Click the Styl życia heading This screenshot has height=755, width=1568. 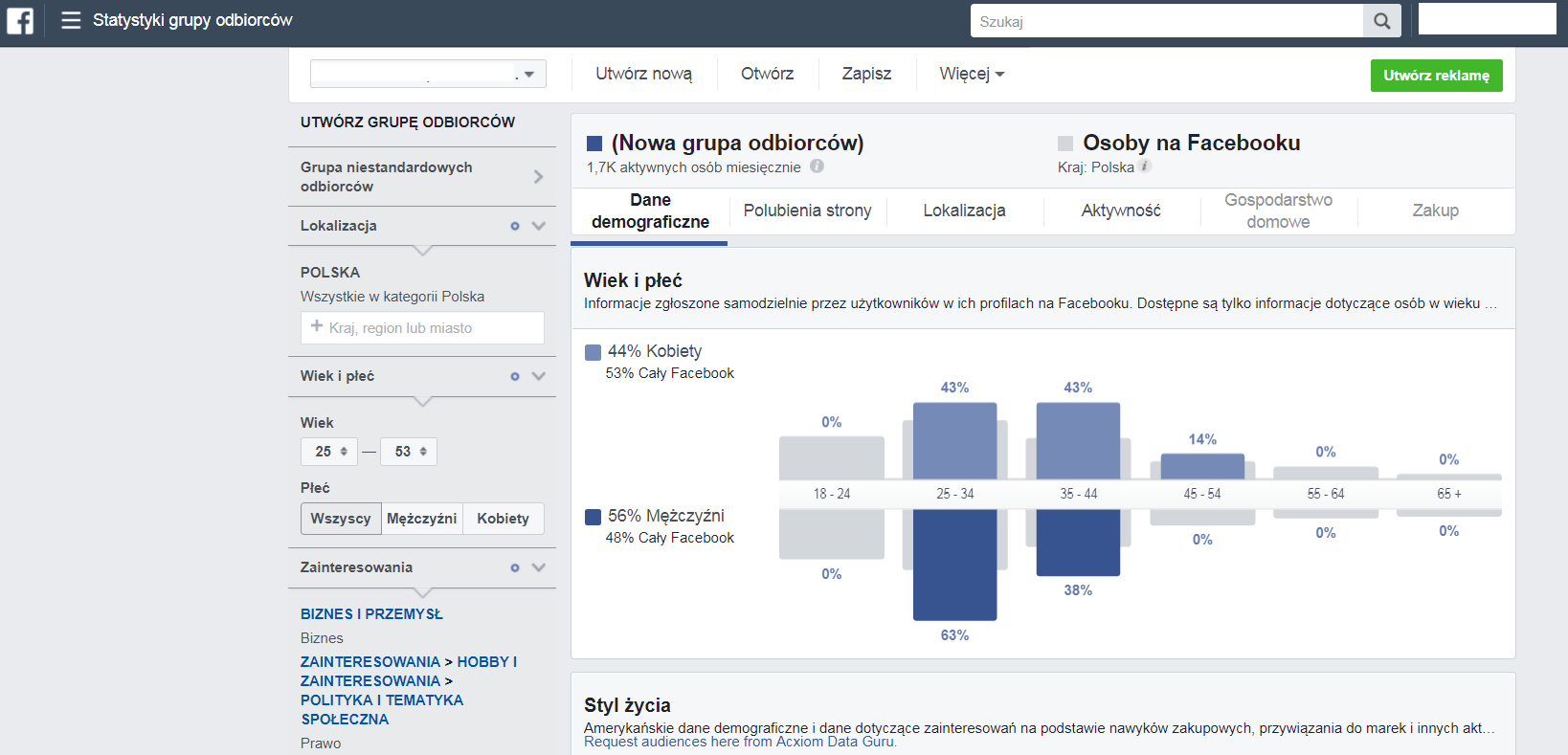[627, 705]
